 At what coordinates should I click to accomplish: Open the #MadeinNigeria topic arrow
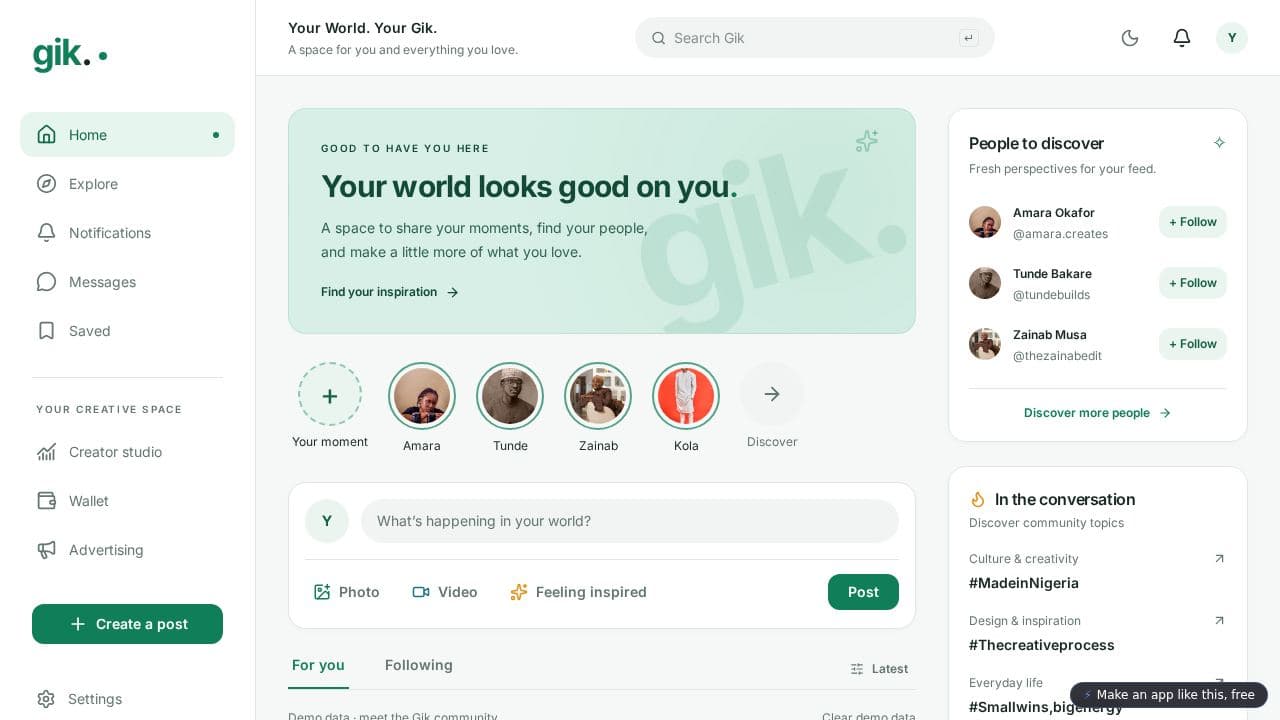point(1219,559)
